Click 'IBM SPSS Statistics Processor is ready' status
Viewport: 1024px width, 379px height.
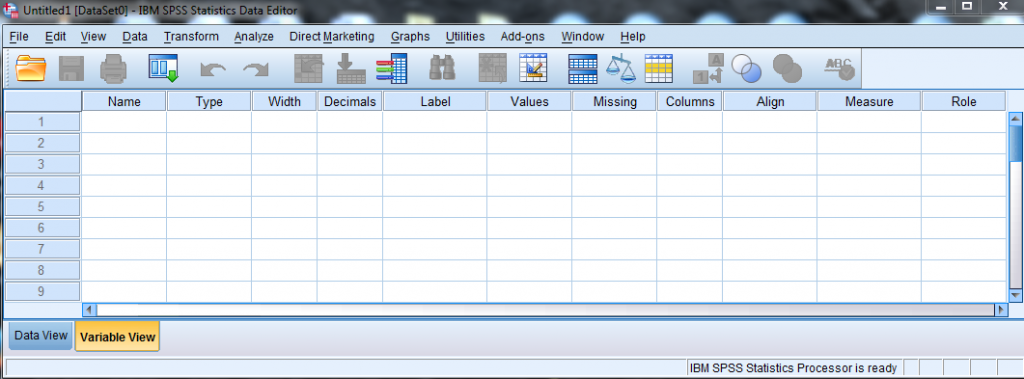click(x=793, y=368)
